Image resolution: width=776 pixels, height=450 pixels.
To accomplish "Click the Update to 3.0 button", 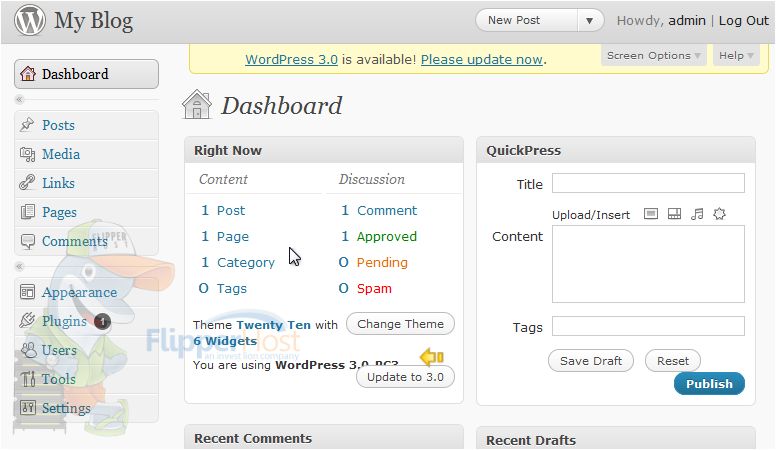I will 405,377.
